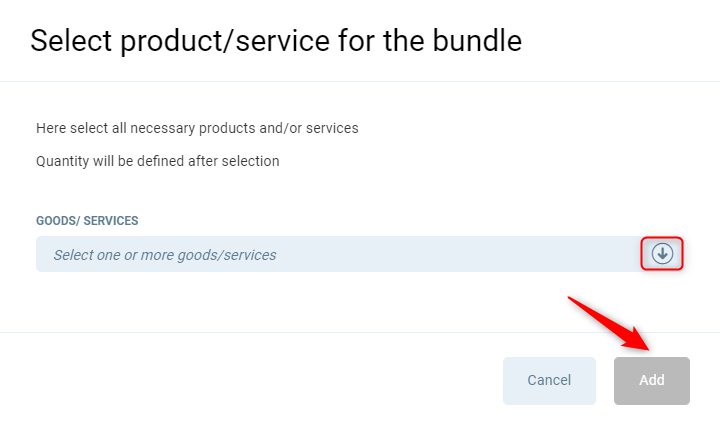Add chosen products to the bundle
Viewport: 720px width, 435px height.
point(651,380)
